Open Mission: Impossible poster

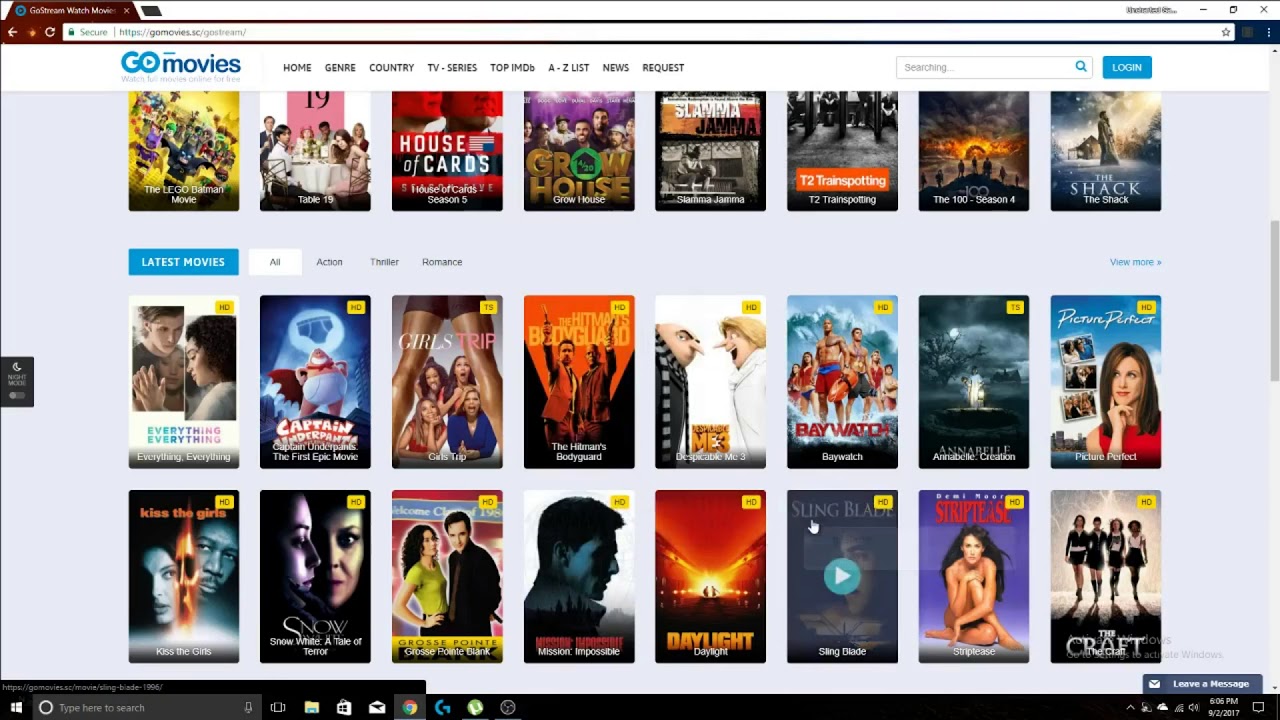pyautogui.click(x=579, y=576)
